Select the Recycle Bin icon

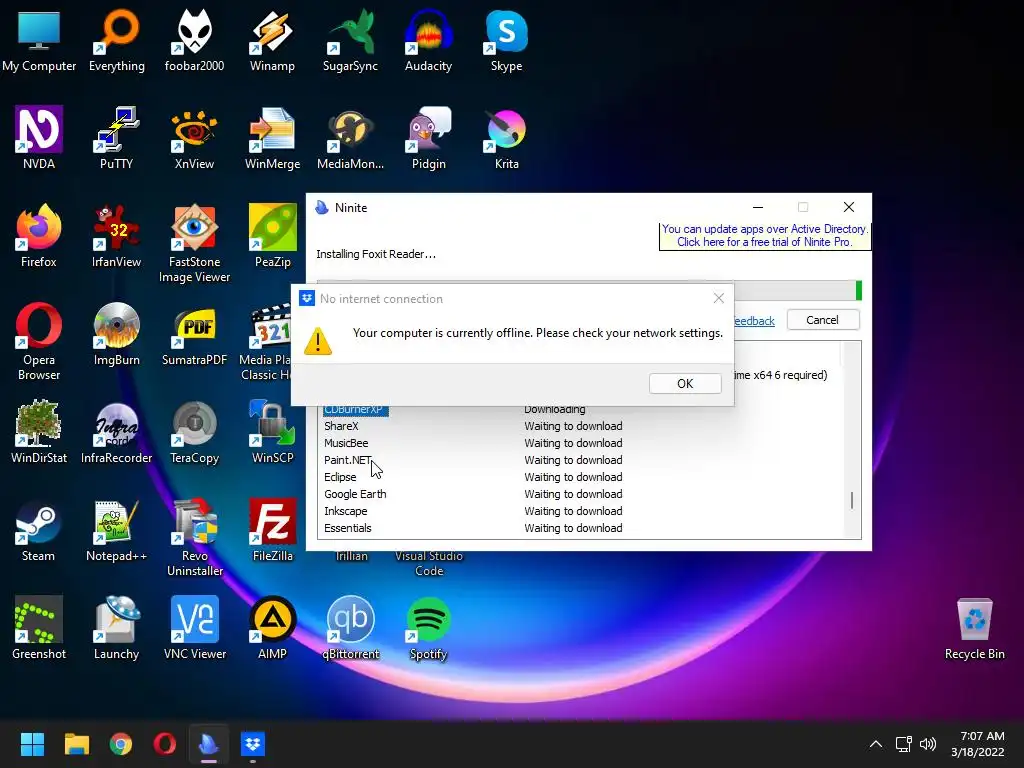coord(974,627)
